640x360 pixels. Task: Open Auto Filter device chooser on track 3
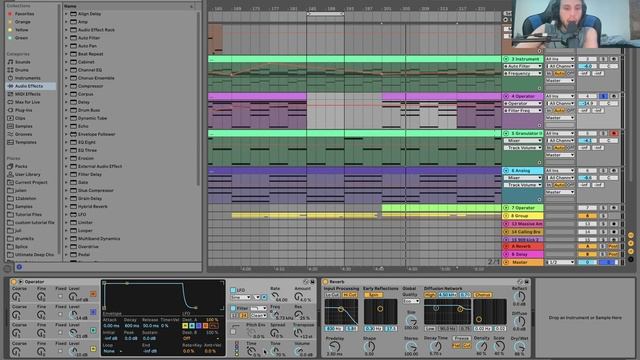(x=523, y=66)
